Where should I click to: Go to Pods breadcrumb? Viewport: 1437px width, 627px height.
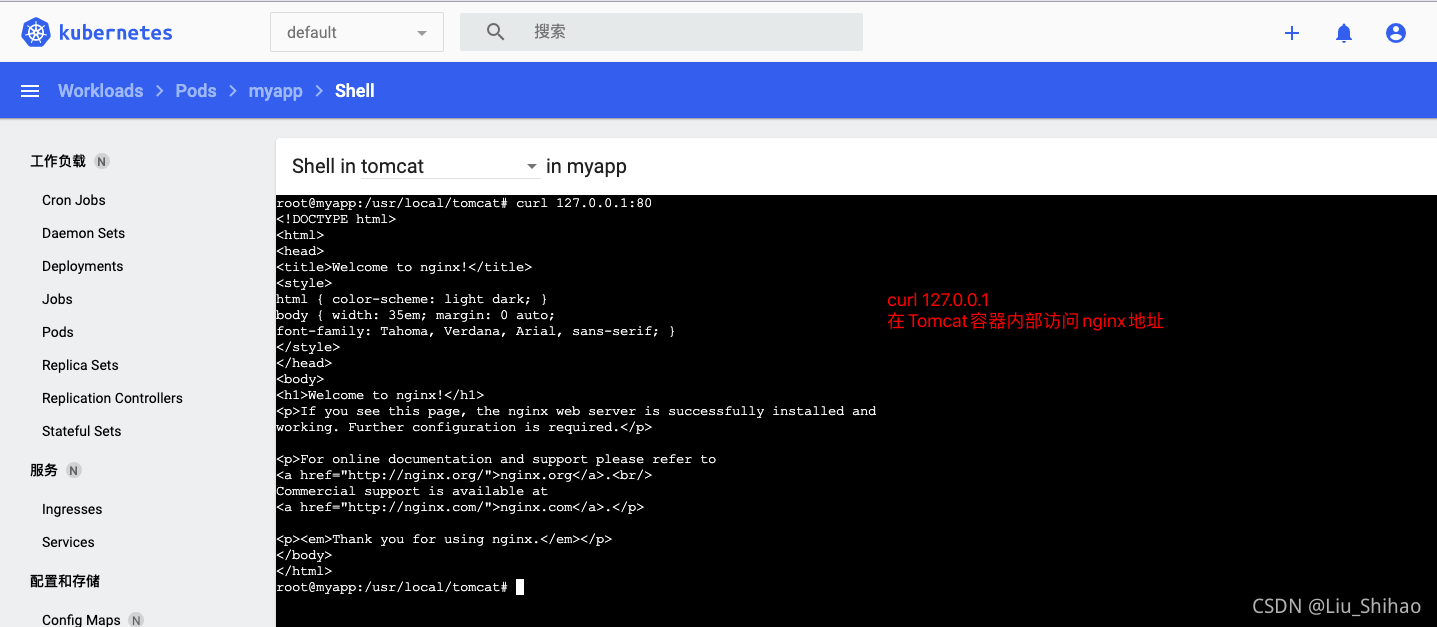[196, 91]
